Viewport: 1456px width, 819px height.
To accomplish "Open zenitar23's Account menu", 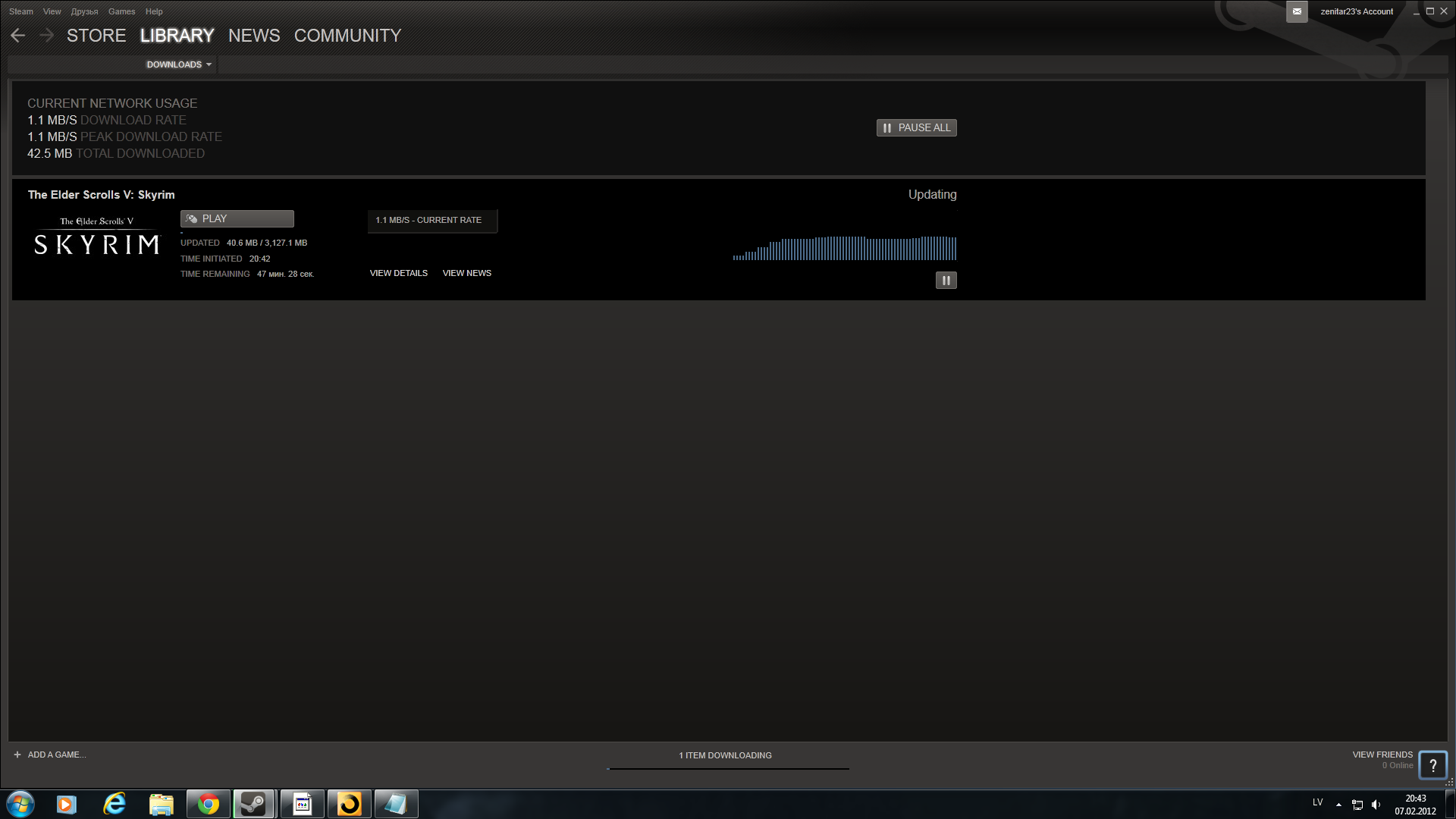I will (1357, 11).
